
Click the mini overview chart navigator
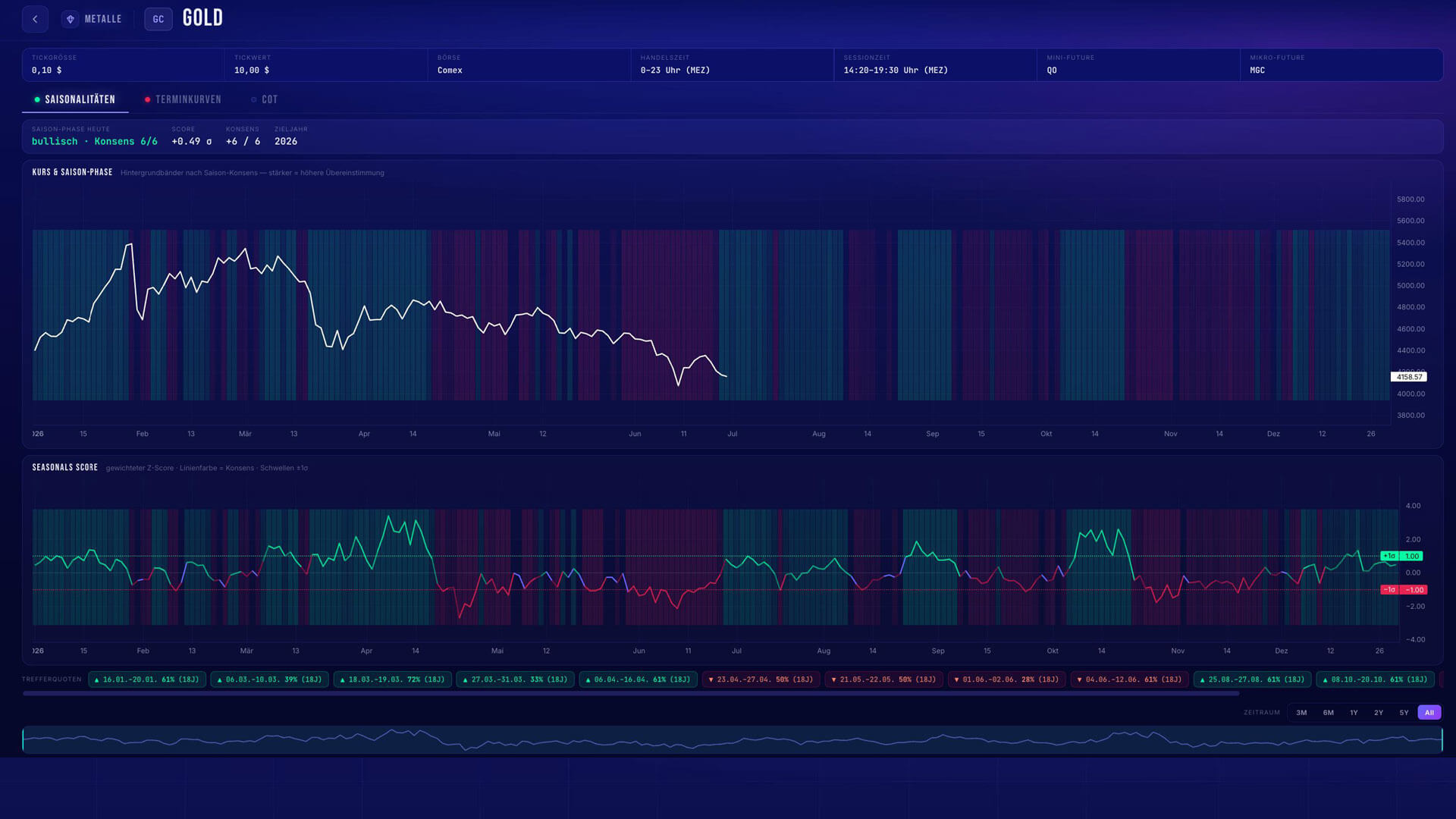pyautogui.click(x=733, y=739)
